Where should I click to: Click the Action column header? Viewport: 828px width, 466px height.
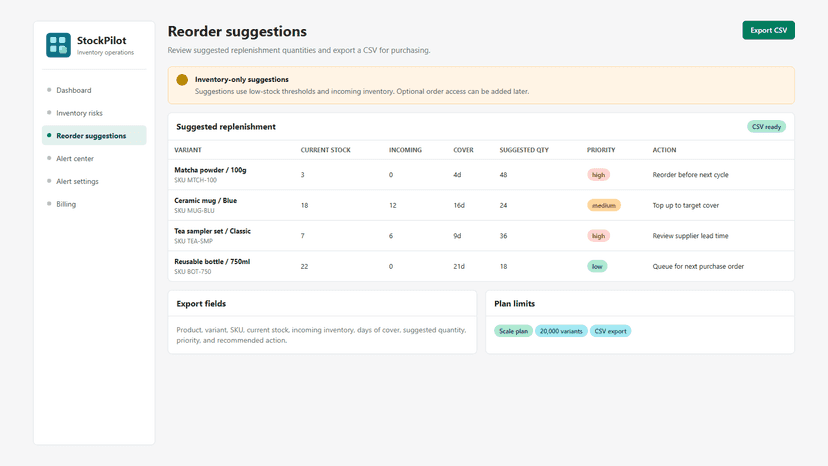tap(664, 150)
